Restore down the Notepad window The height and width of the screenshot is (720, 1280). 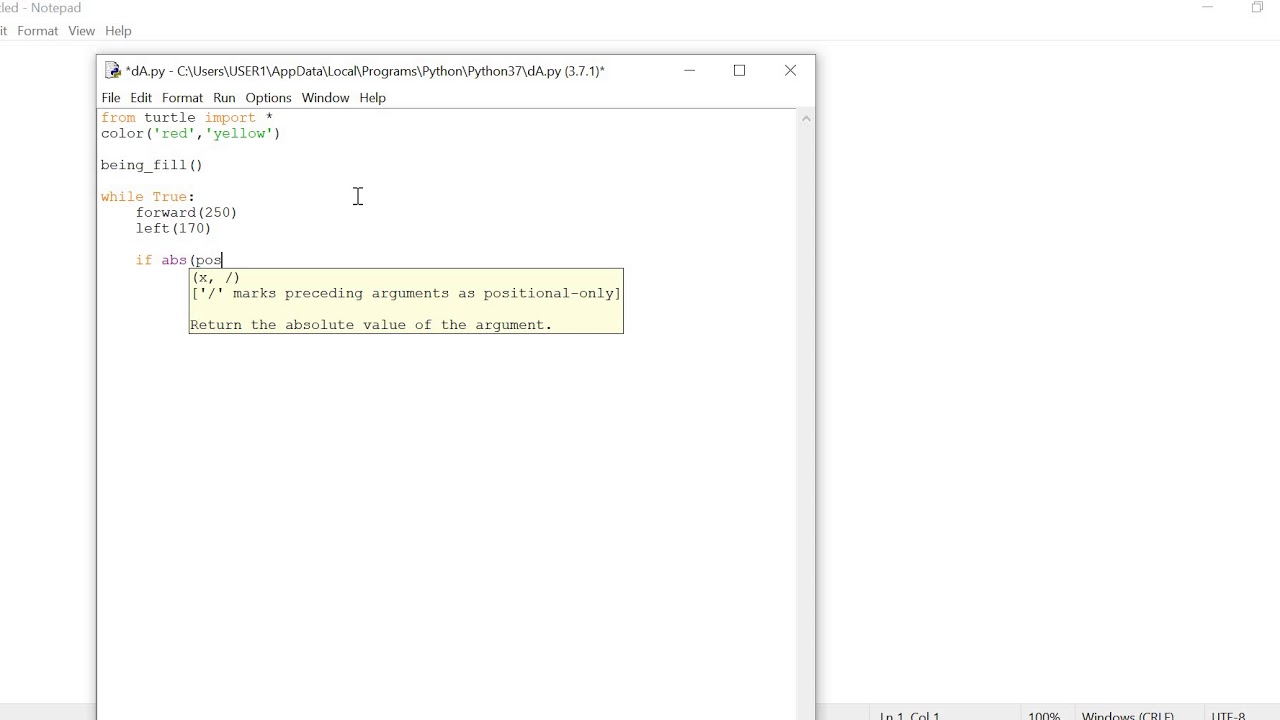[1257, 8]
